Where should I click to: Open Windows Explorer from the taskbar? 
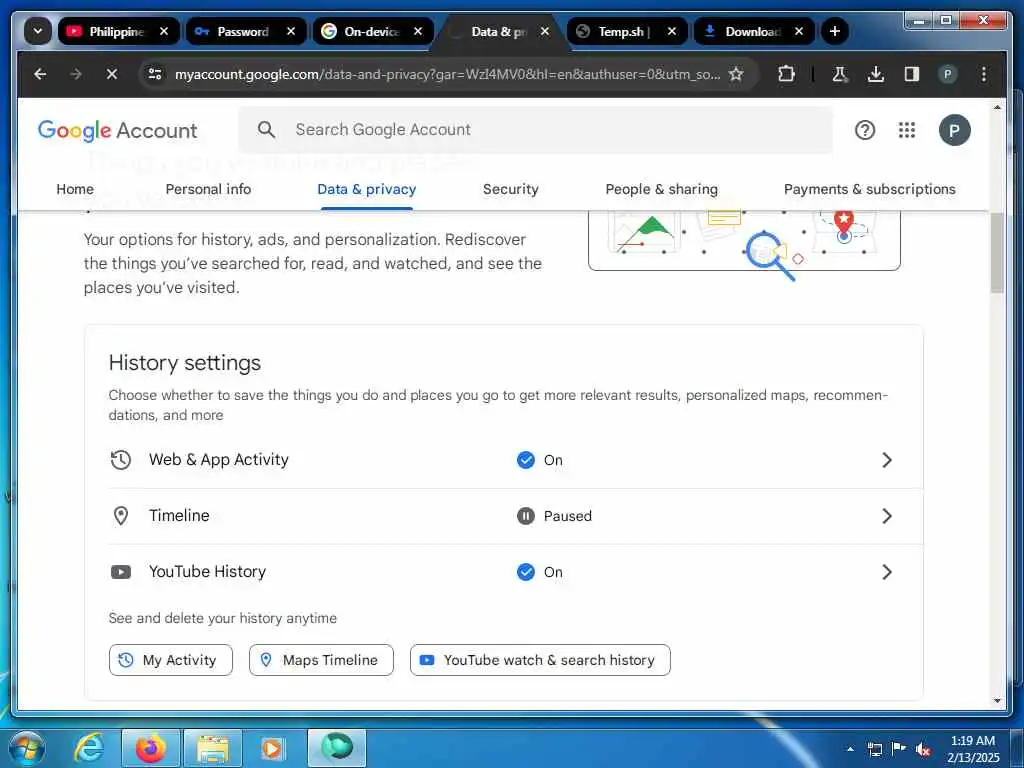pos(213,748)
